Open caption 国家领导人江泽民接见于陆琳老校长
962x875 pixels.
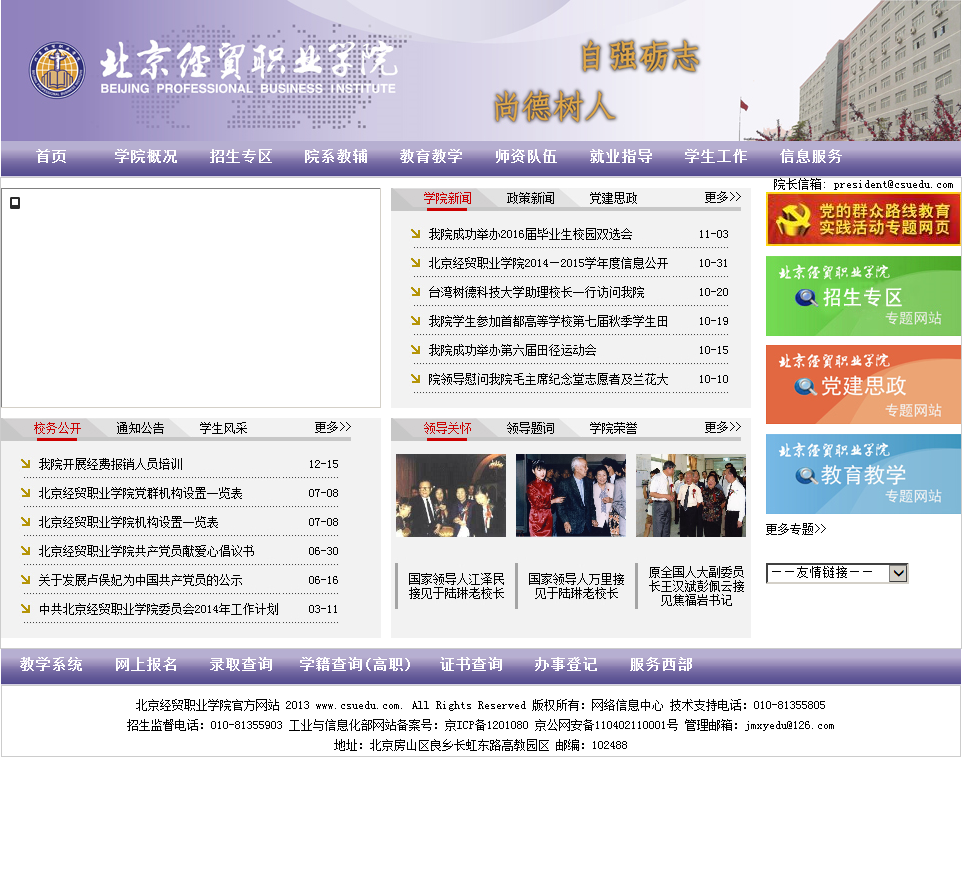[x=456, y=586]
